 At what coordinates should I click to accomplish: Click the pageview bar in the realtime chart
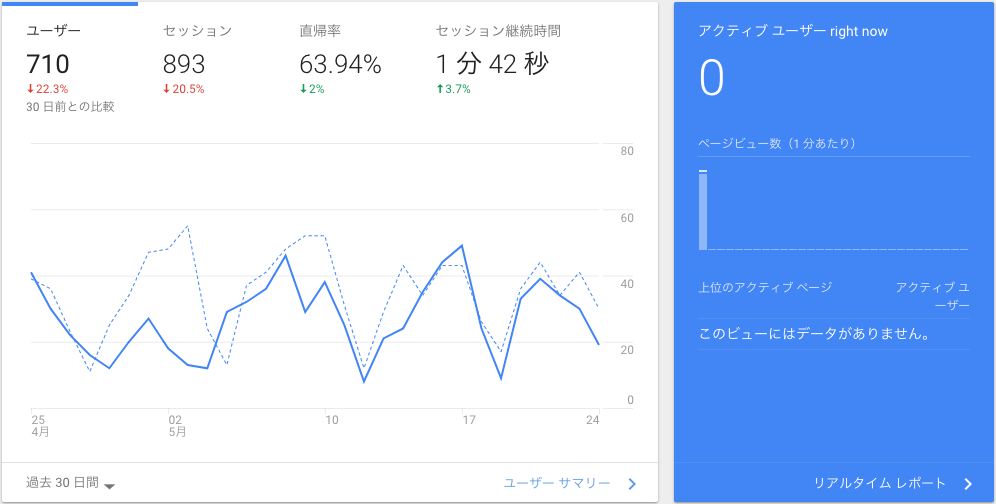[703, 210]
